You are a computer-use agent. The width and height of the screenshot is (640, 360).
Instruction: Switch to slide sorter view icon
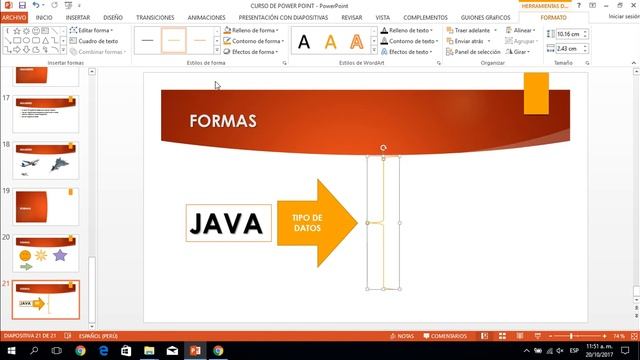pos(502,336)
